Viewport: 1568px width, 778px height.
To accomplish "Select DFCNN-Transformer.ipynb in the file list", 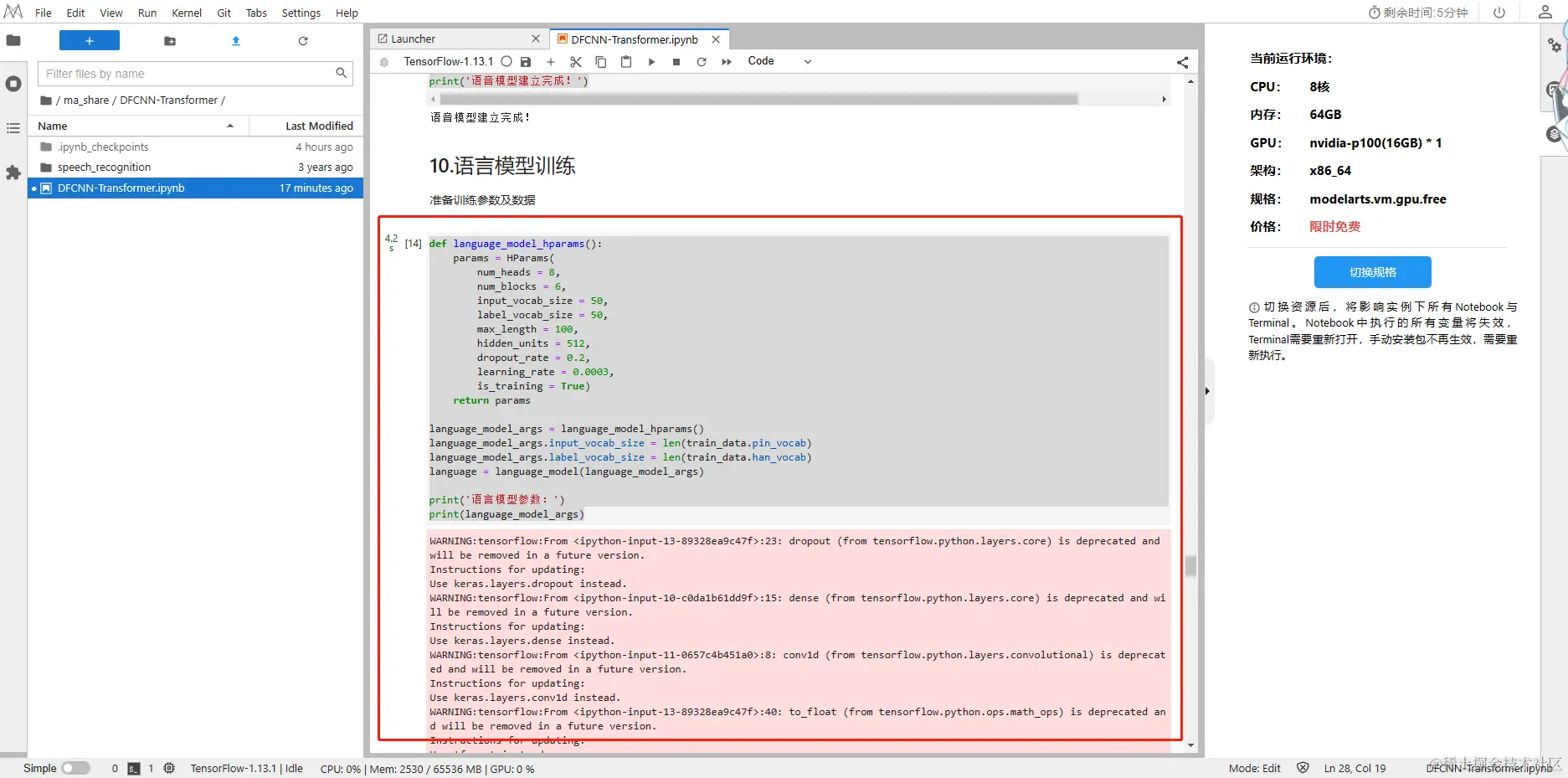I will click(x=196, y=188).
